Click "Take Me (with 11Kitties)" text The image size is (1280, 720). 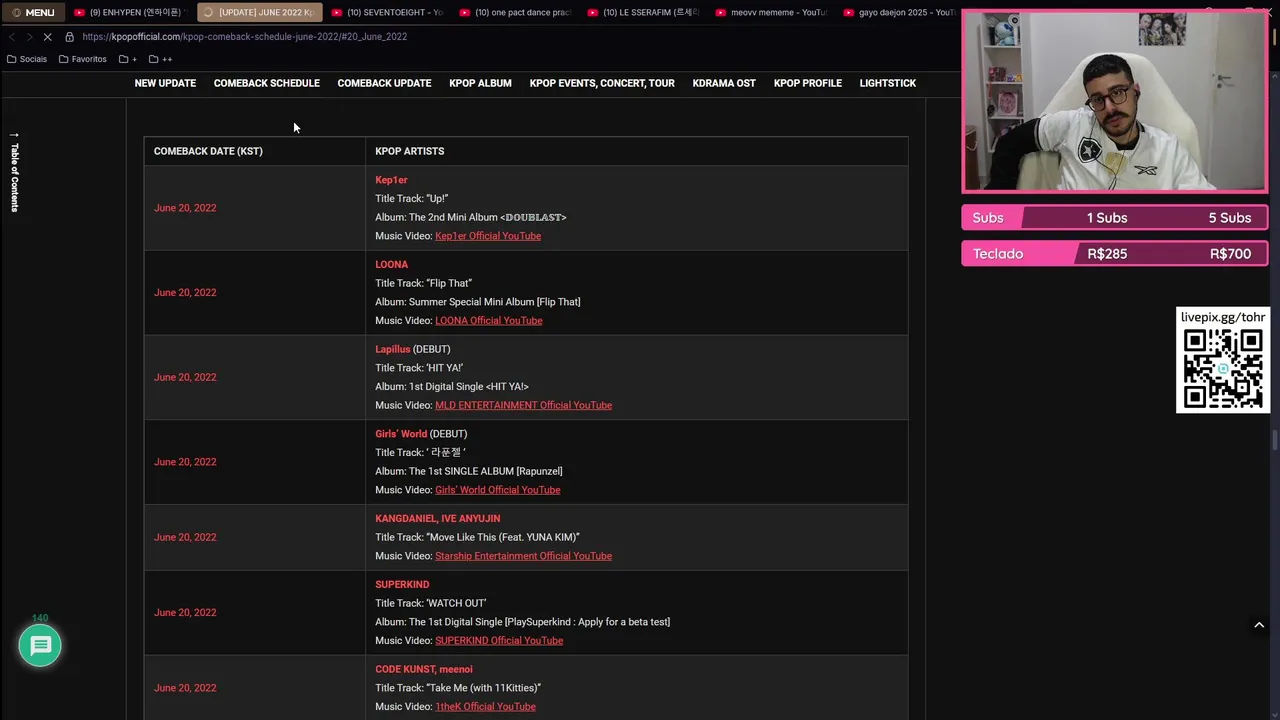click(x=483, y=688)
